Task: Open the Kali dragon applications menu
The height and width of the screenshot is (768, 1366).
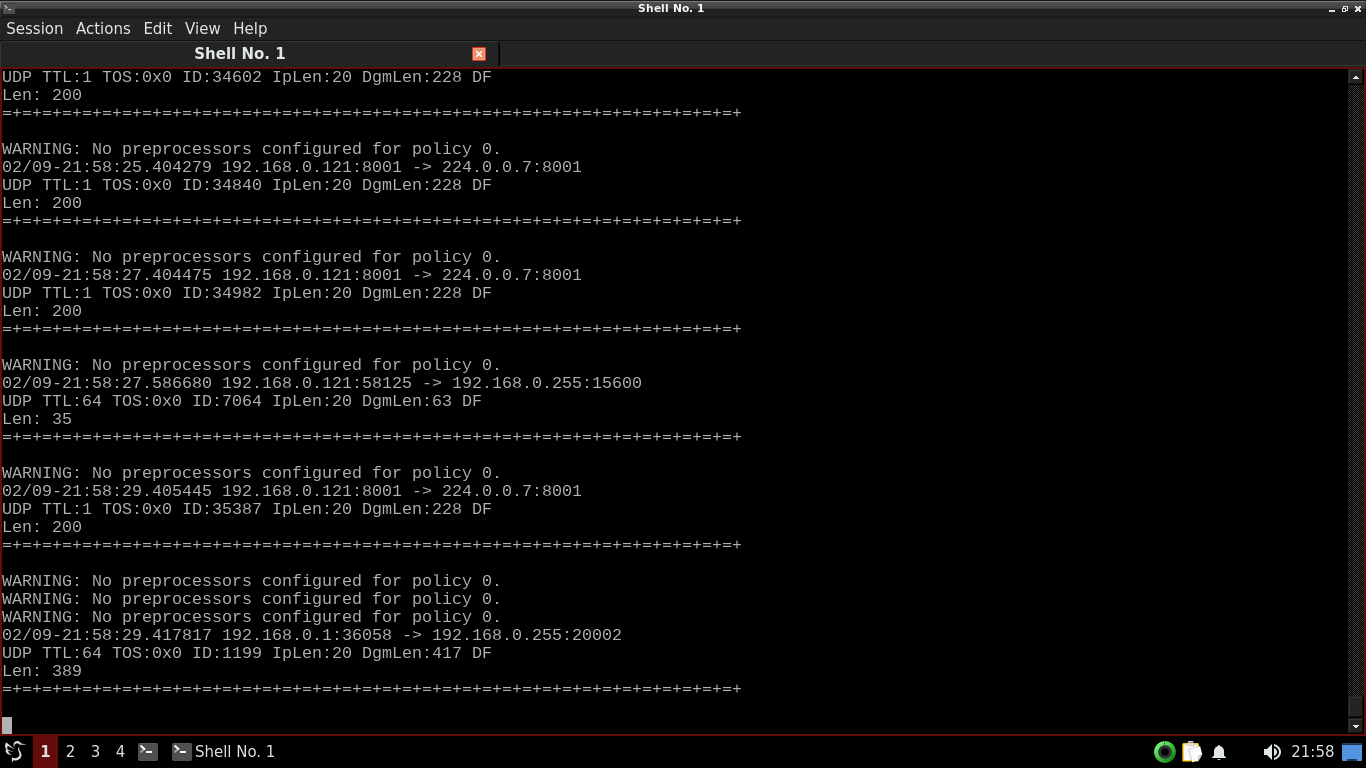Action: point(15,751)
